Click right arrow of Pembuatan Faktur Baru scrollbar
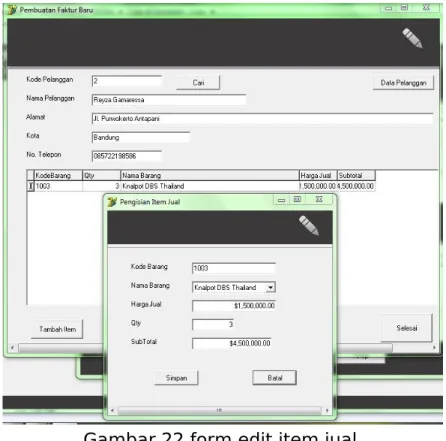The width and height of the screenshot is (446, 441). pyautogui.click(x=434, y=348)
